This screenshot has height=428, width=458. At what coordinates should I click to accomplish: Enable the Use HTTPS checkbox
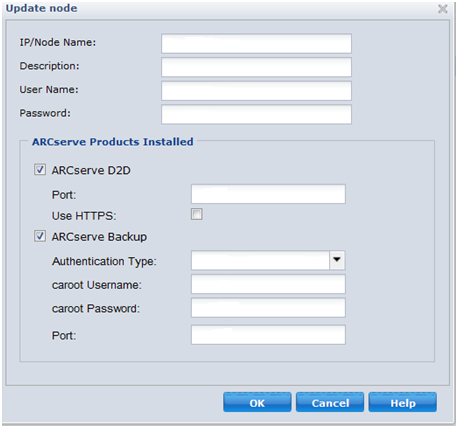pyautogui.click(x=197, y=214)
